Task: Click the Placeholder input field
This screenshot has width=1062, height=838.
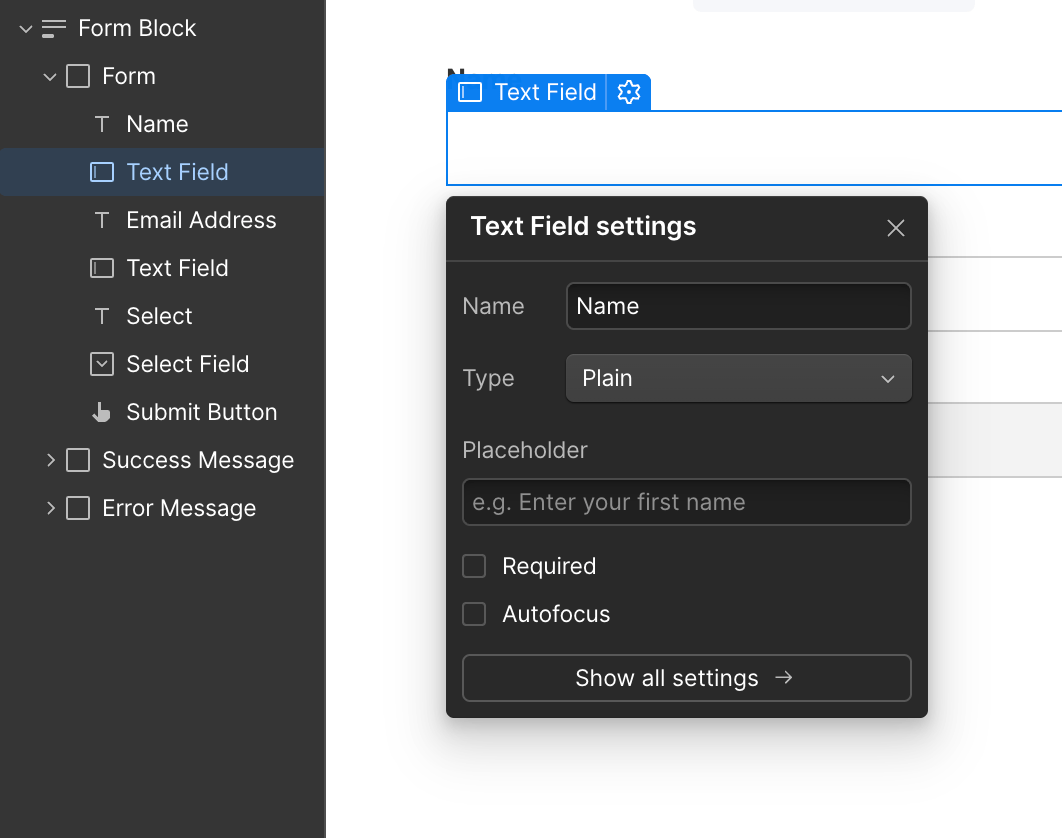Action: tap(686, 502)
